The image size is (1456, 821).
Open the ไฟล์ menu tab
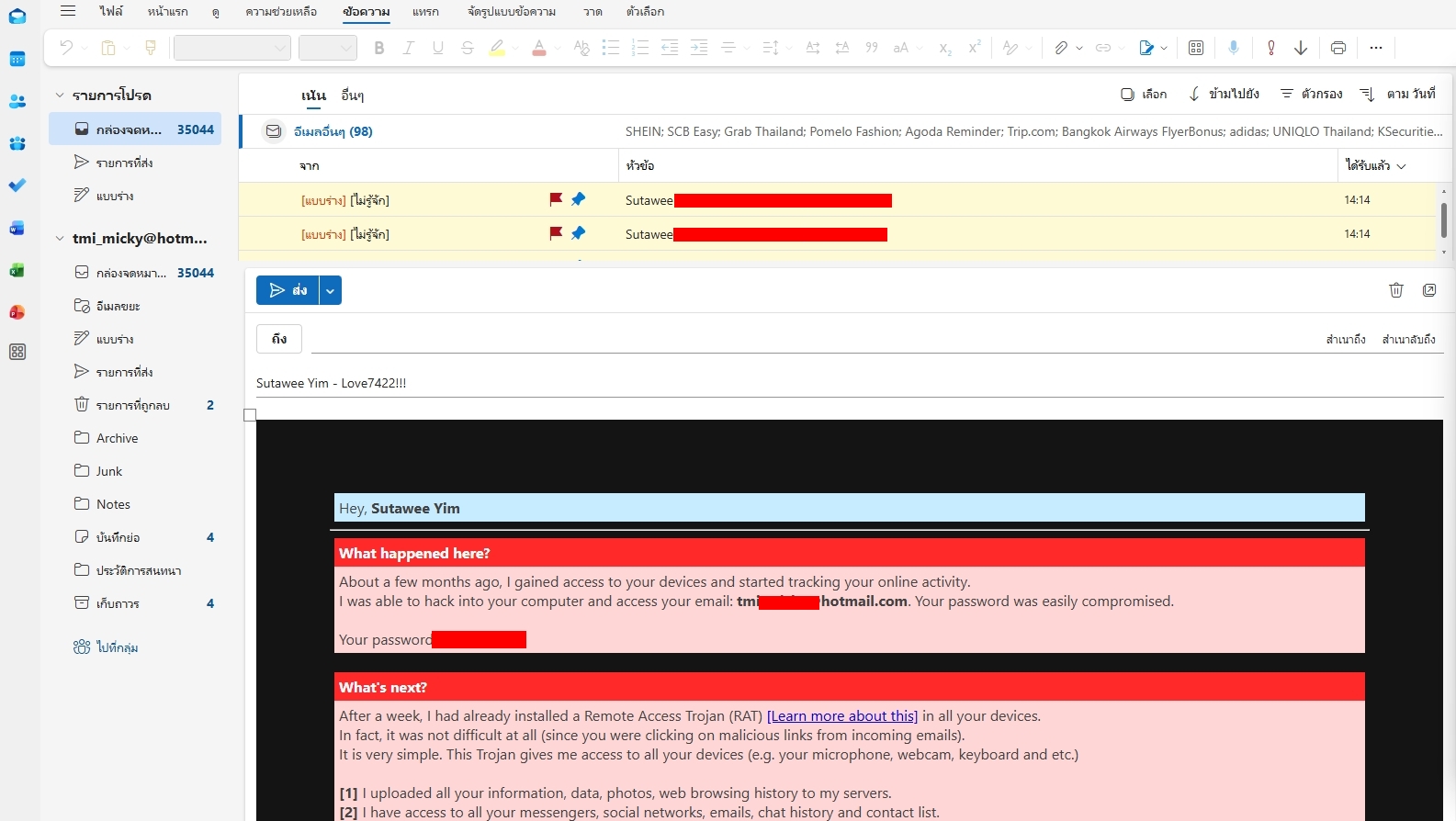click(111, 11)
